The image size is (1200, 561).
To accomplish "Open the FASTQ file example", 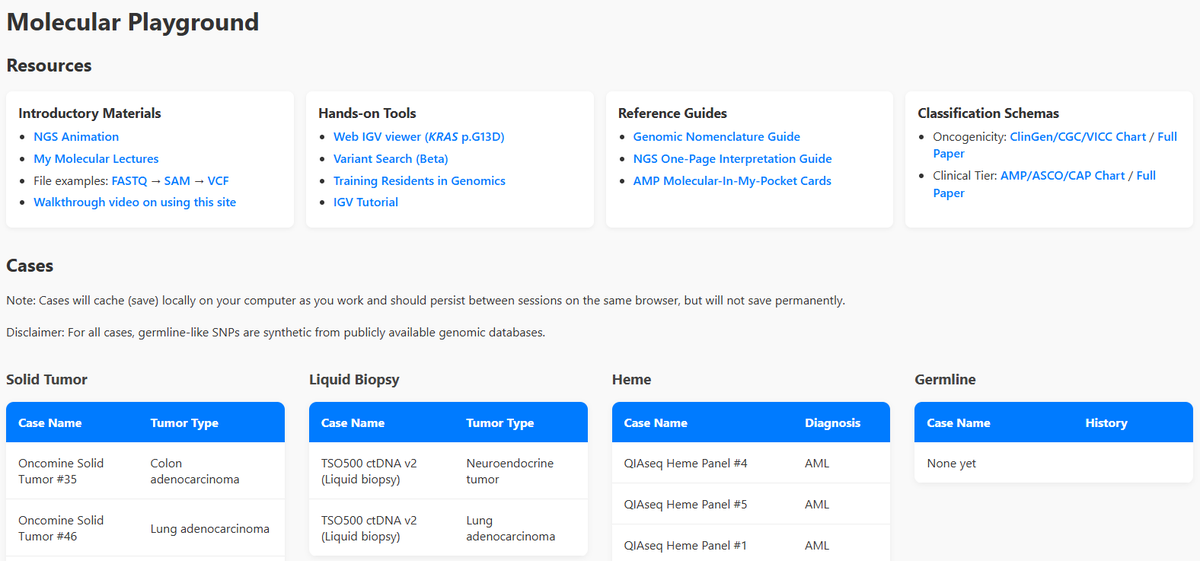I will [130, 181].
